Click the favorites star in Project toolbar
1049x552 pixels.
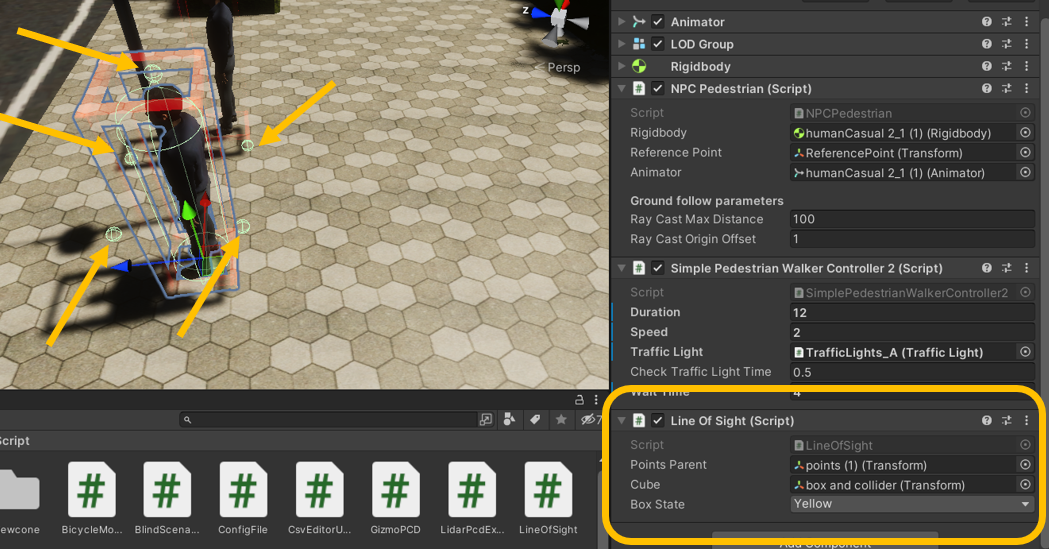point(561,420)
